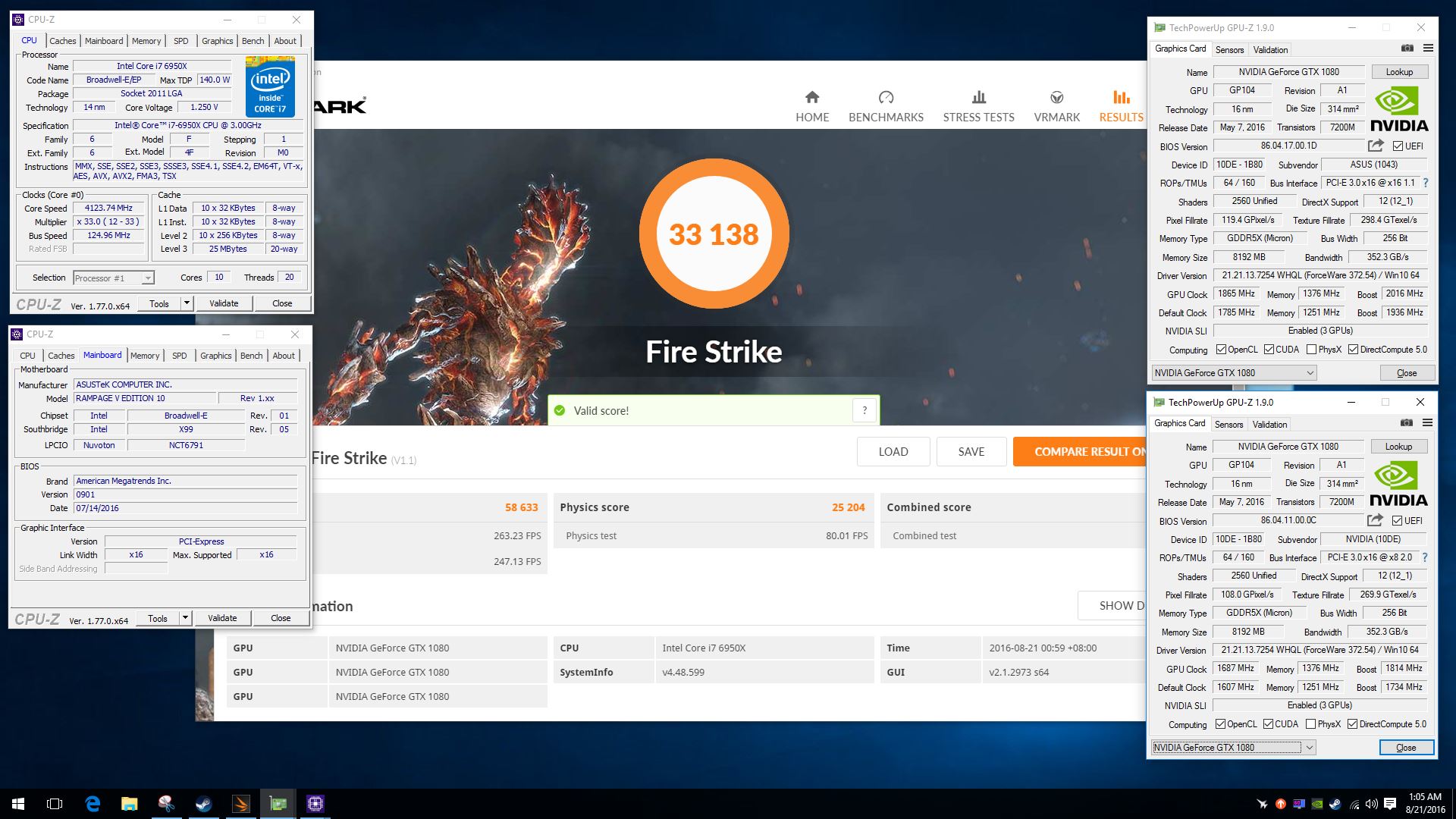The height and width of the screenshot is (819, 1456).
Task: Switch to GPU-Z taskbar icon
Action: (x=278, y=804)
